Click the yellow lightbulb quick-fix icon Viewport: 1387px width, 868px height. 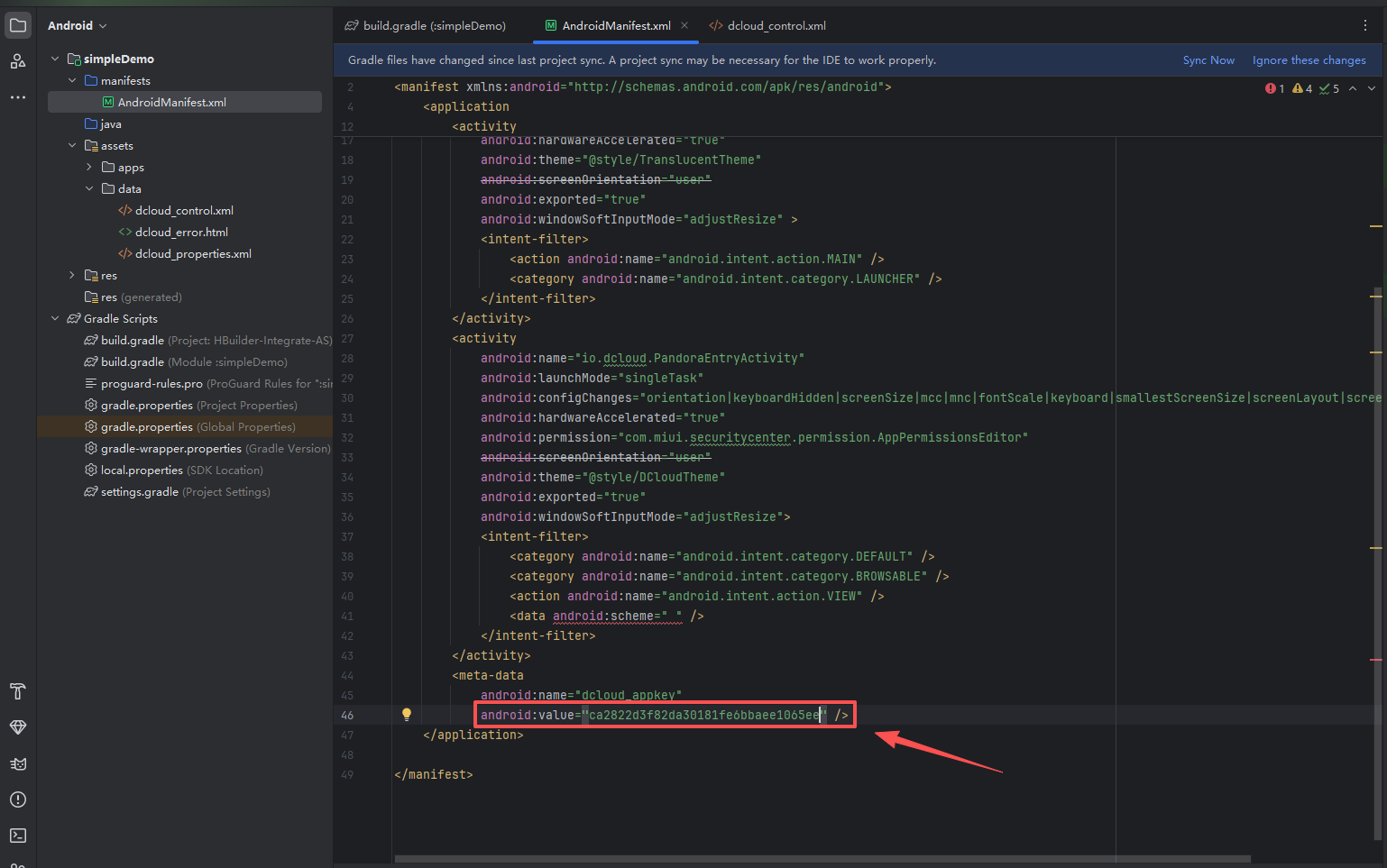(x=407, y=715)
